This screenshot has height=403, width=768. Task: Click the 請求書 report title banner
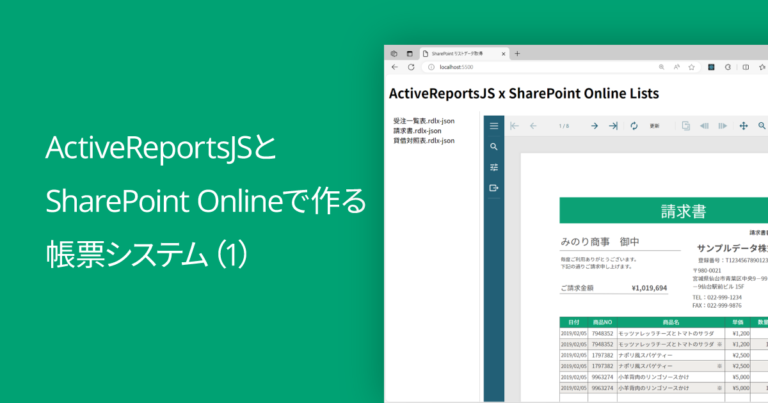pyautogui.click(x=664, y=211)
